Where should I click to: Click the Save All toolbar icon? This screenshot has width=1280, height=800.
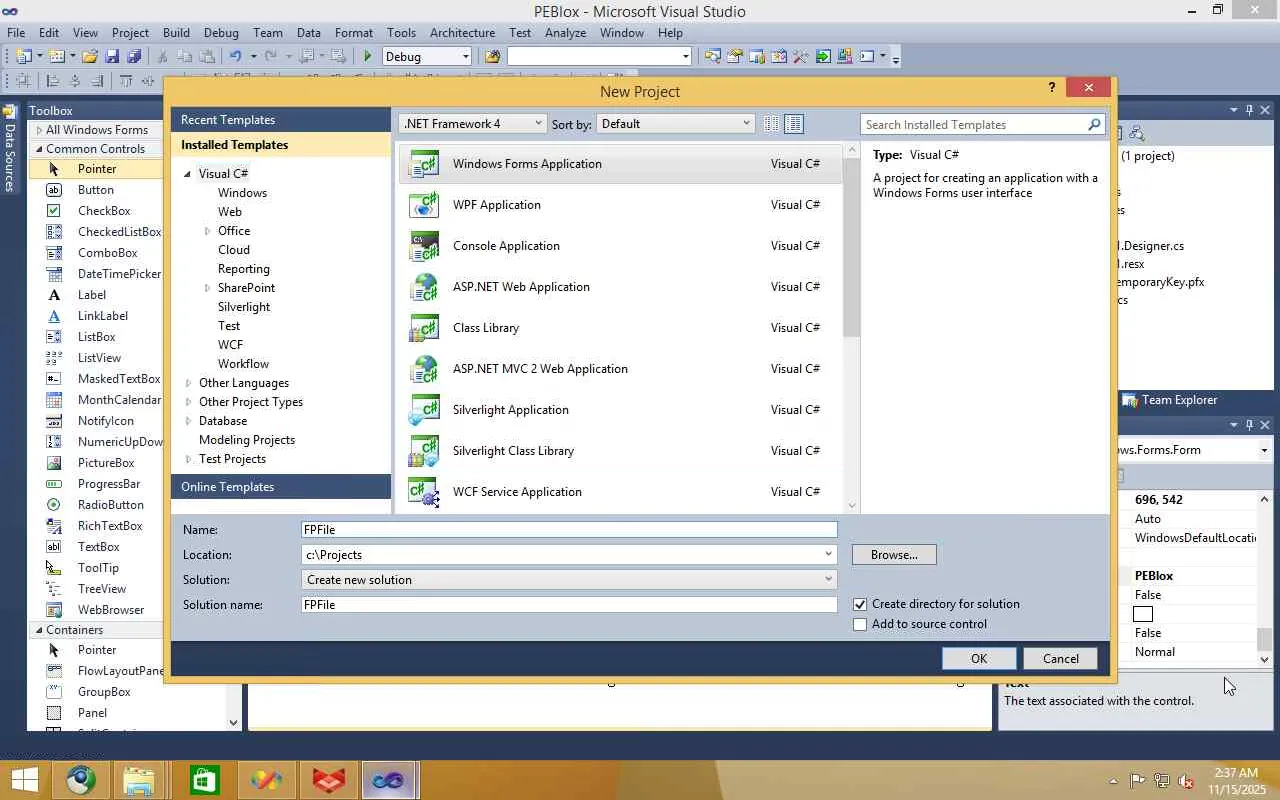(x=134, y=57)
